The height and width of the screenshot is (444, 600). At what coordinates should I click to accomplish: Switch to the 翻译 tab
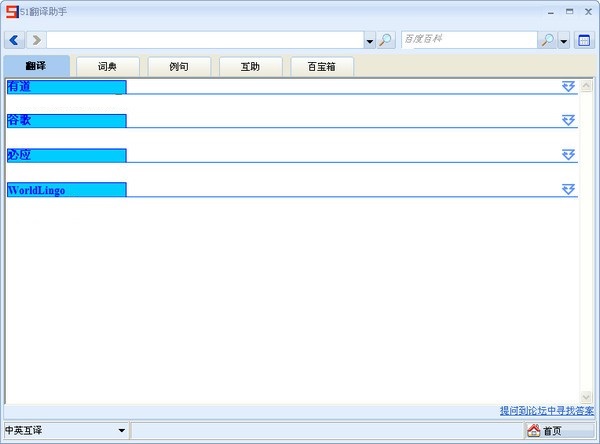tap(37, 66)
